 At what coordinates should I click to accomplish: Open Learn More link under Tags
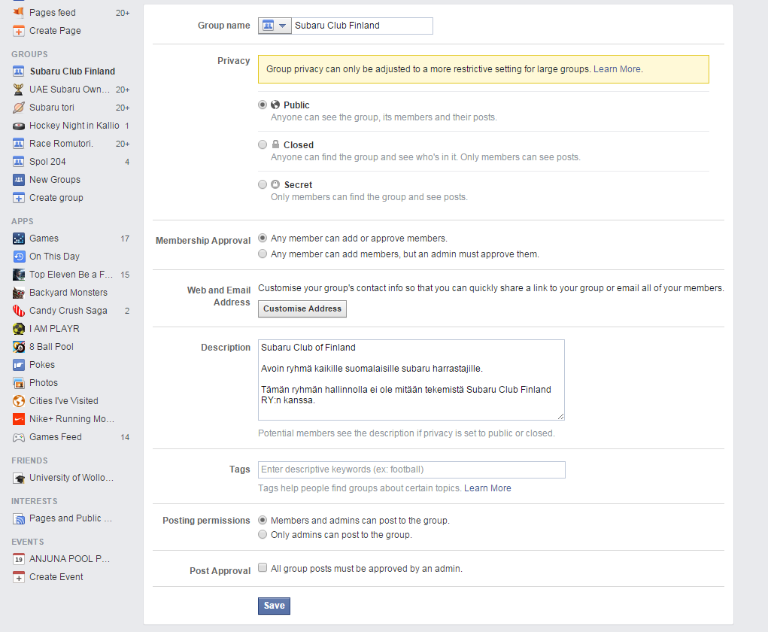[487, 488]
